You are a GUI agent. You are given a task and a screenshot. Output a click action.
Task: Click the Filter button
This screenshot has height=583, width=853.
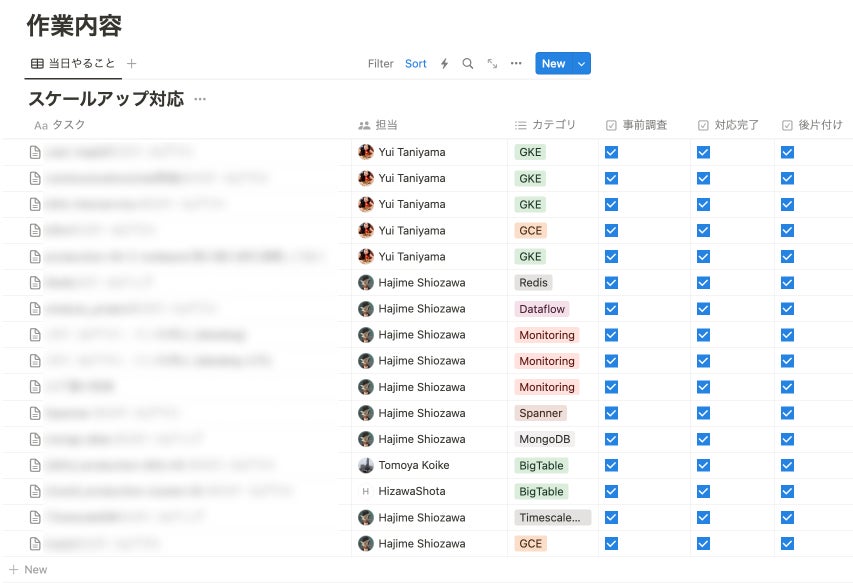tap(381, 64)
